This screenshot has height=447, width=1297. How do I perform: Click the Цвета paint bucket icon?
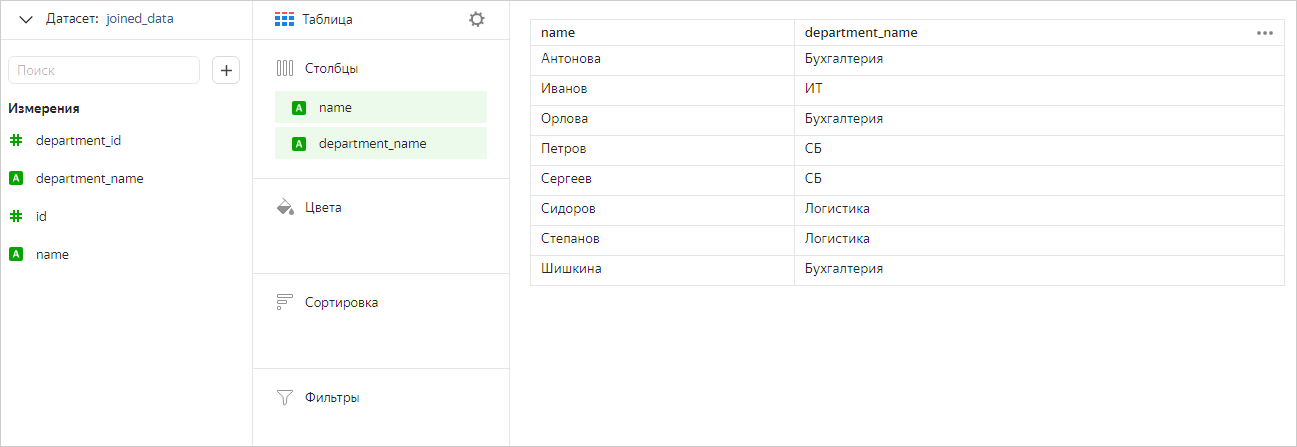click(x=284, y=207)
